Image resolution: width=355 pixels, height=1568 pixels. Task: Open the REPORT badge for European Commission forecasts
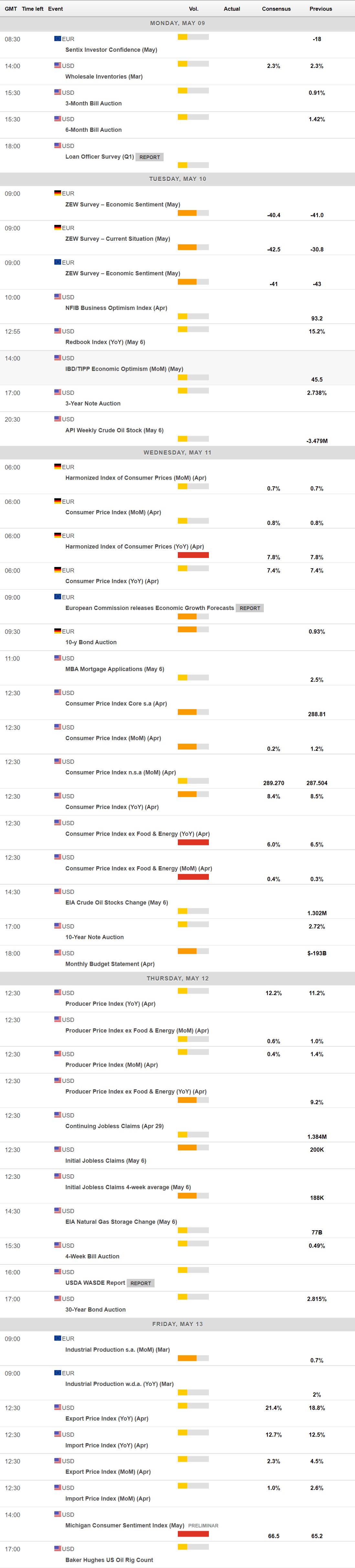pyautogui.click(x=250, y=608)
